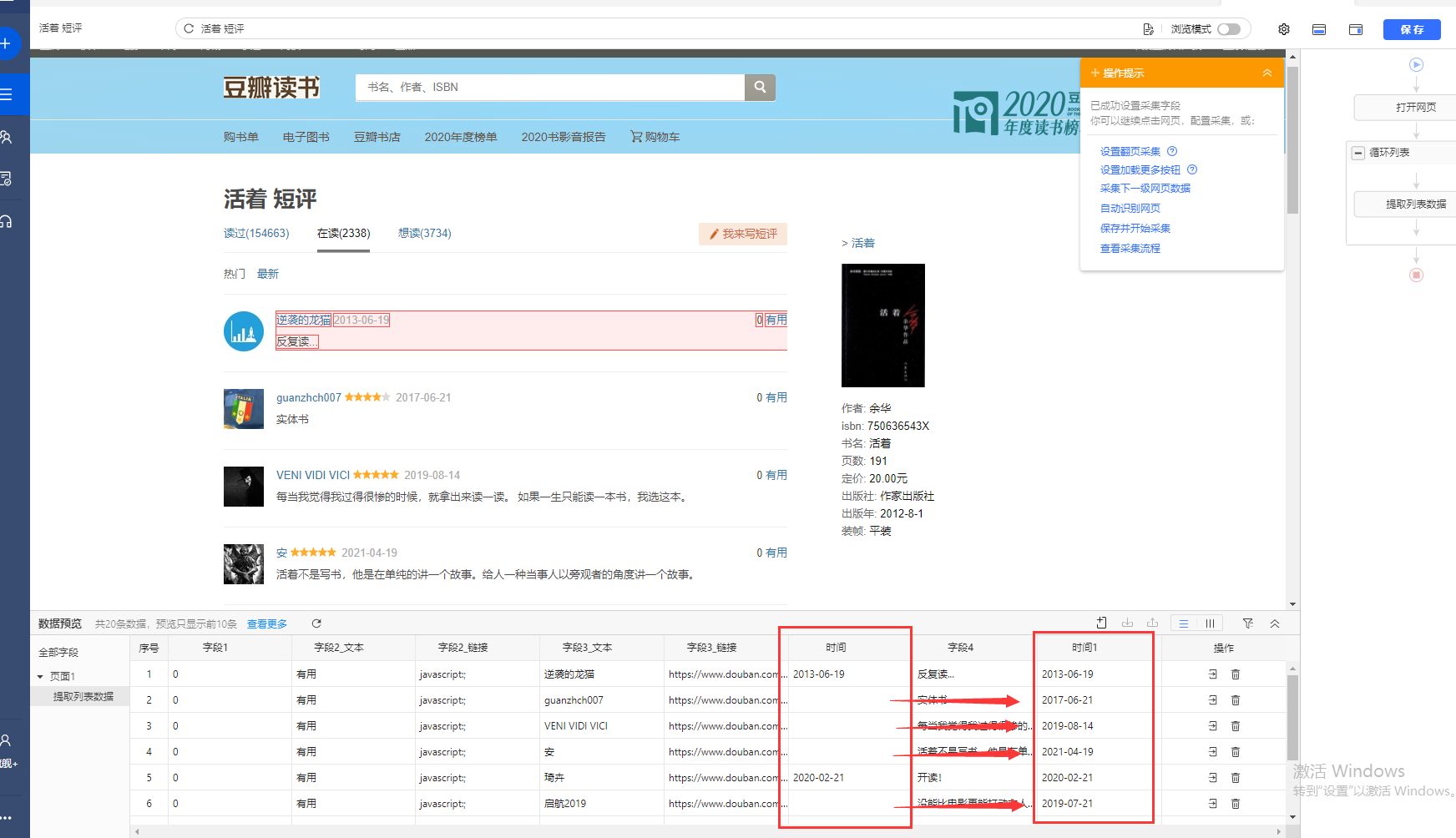
Task: Click the 查看采集流程 link
Action: (x=1130, y=248)
